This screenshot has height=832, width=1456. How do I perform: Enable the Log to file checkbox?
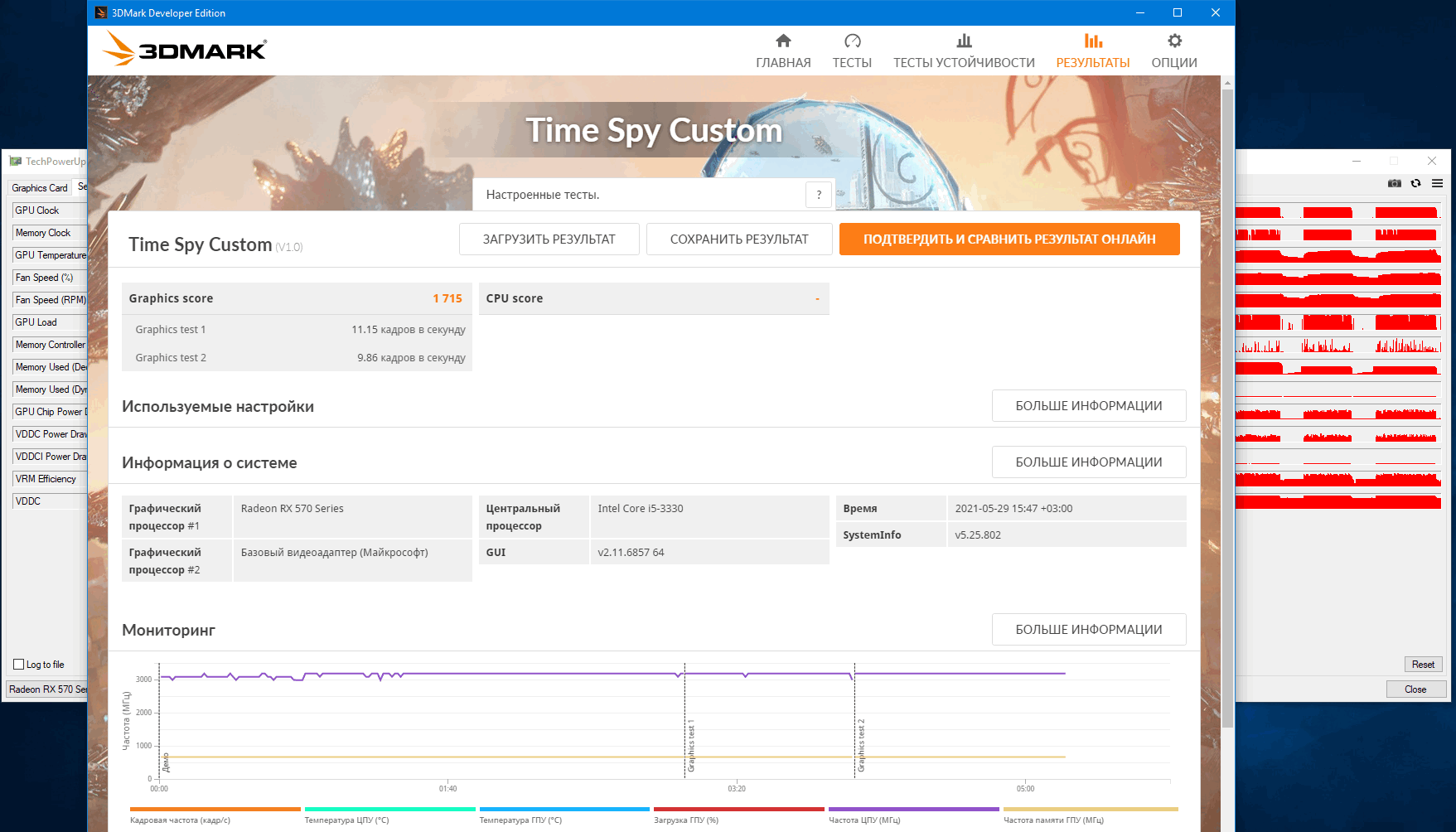18,665
